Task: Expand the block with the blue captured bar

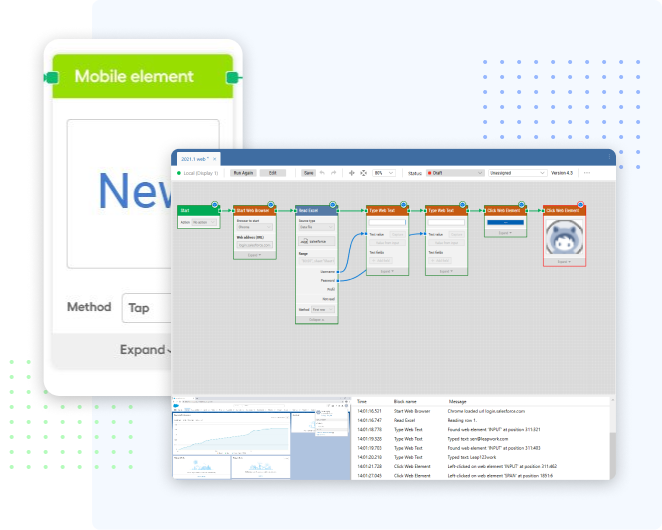Action: 505,233
